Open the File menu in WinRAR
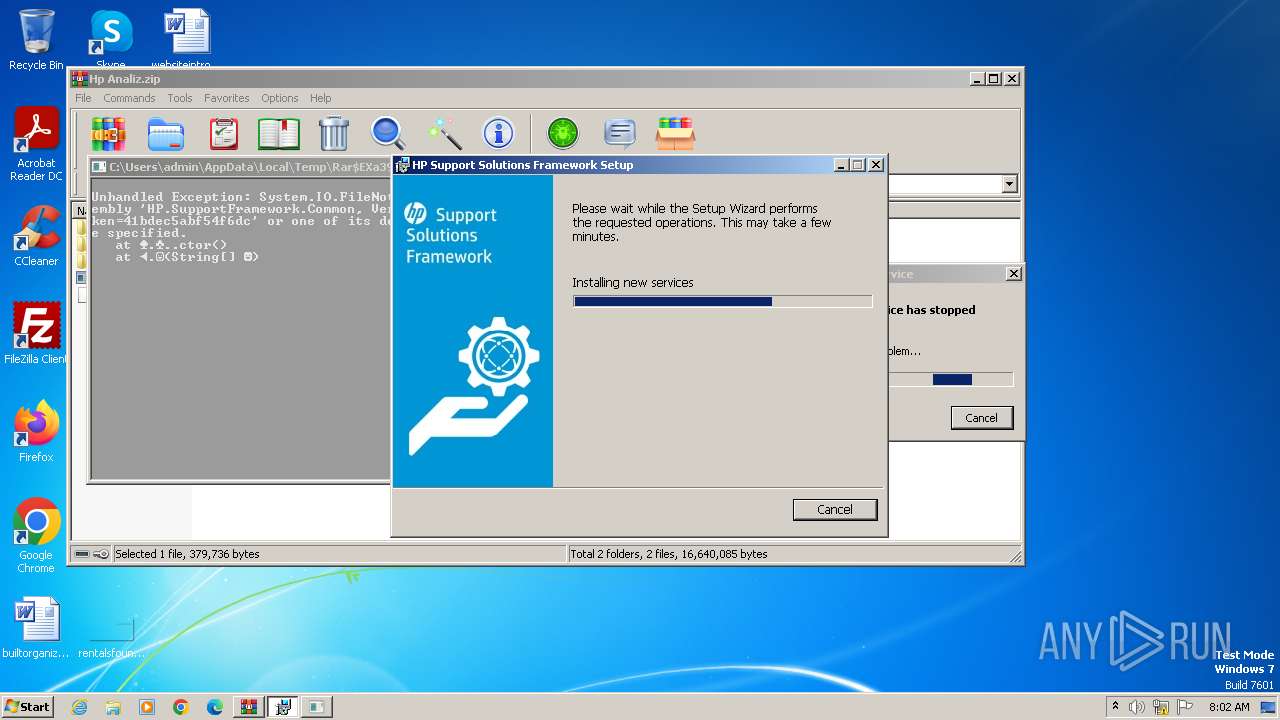The width and height of the screenshot is (1280, 720). click(83, 98)
